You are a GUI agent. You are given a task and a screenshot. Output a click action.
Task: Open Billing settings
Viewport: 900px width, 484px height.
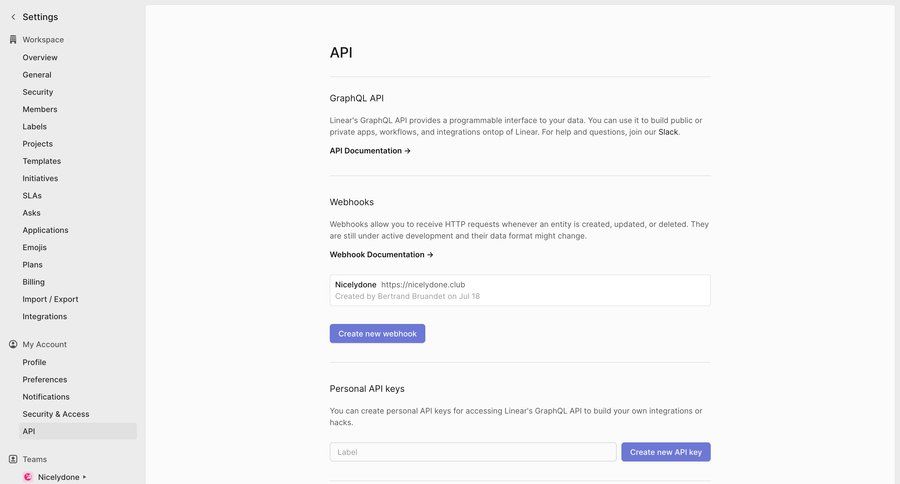[x=33, y=281]
